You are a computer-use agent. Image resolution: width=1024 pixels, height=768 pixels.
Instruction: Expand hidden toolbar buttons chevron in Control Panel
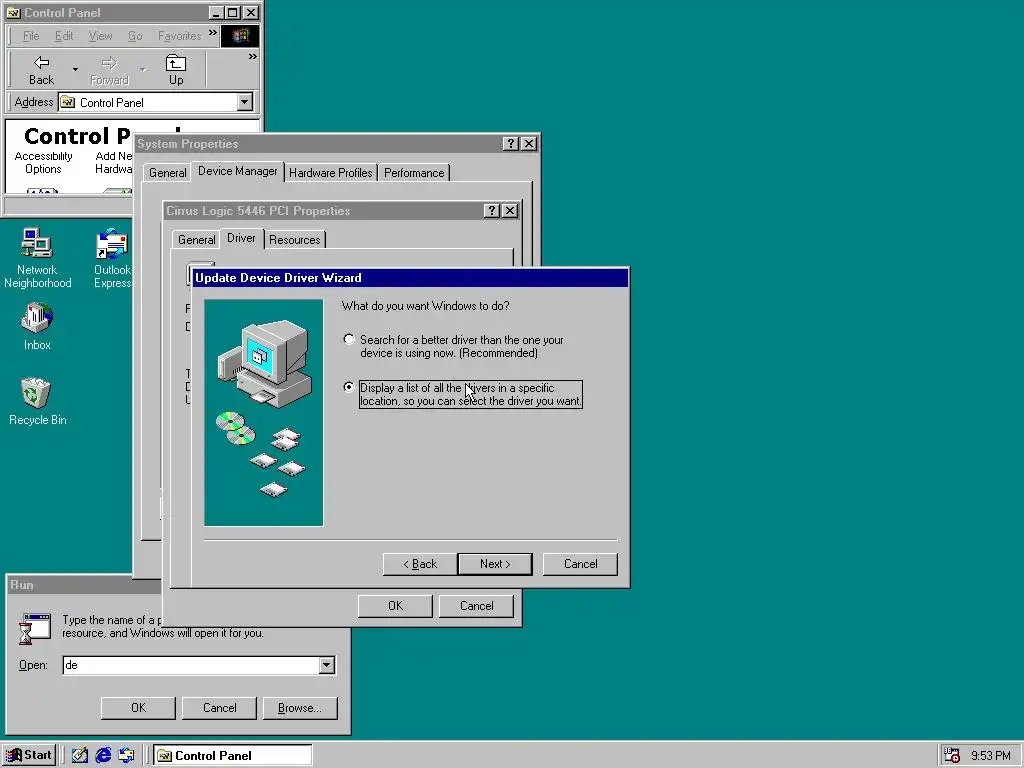click(253, 57)
